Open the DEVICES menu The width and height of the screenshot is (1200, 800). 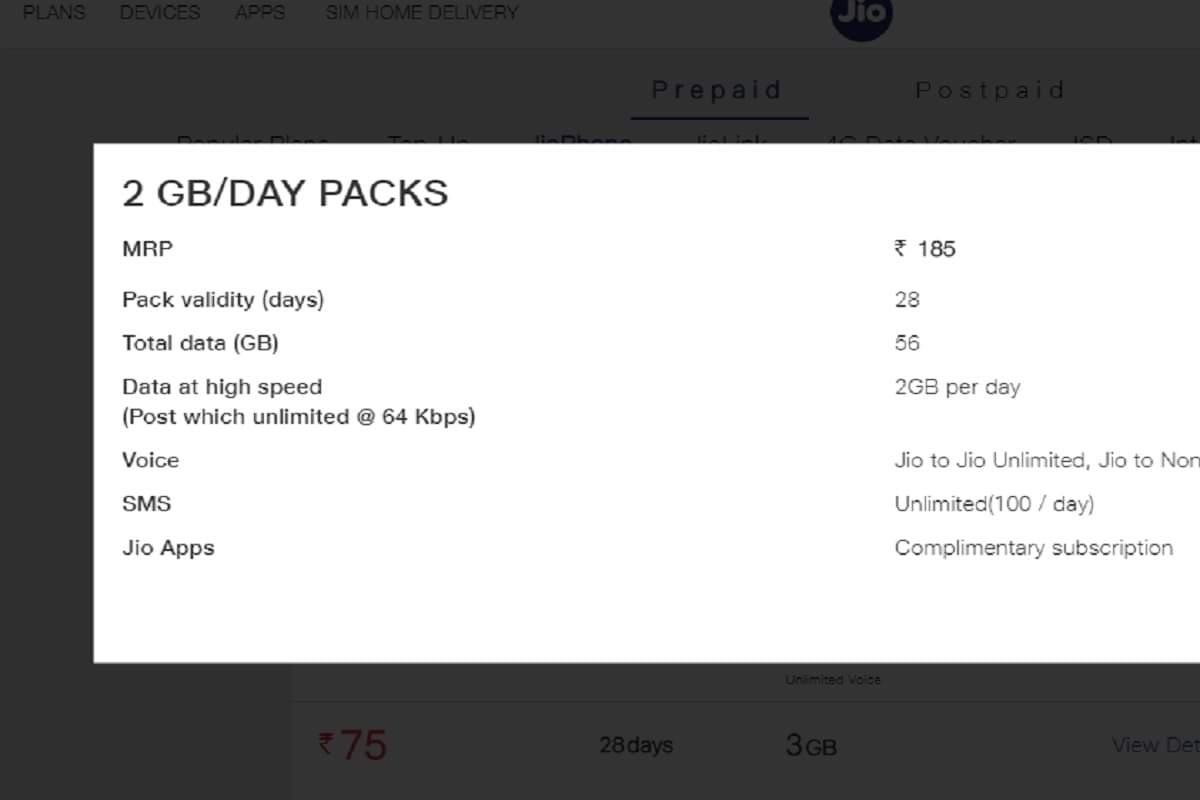tap(160, 13)
